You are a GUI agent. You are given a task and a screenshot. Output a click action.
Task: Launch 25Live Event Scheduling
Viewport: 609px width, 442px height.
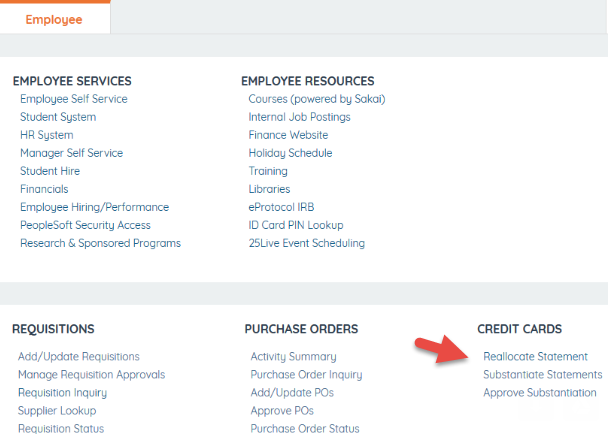pyautogui.click(x=306, y=243)
